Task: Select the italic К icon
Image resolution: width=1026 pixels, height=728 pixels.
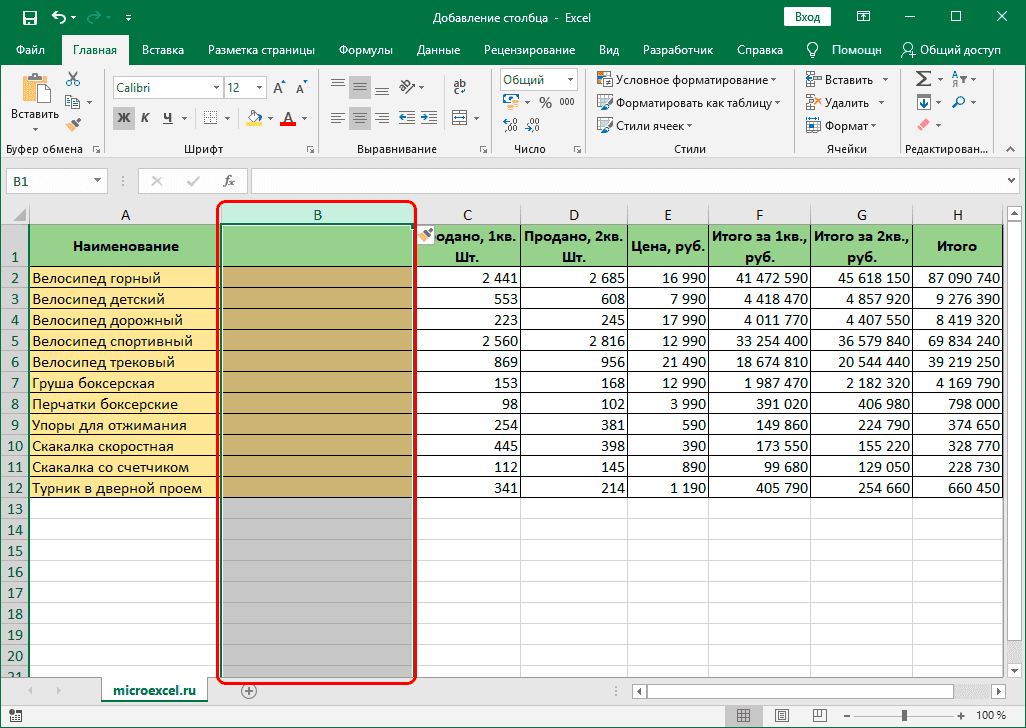Action: (x=145, y=118)
